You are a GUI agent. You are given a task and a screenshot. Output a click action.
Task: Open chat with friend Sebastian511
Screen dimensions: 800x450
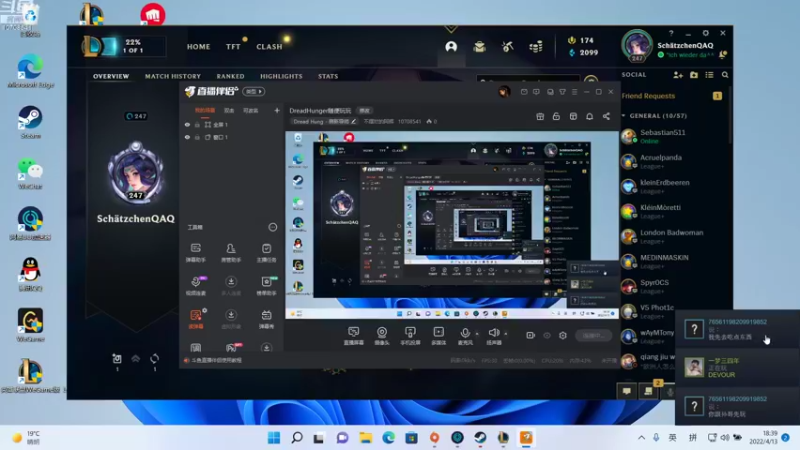click(x=671, y=136)
